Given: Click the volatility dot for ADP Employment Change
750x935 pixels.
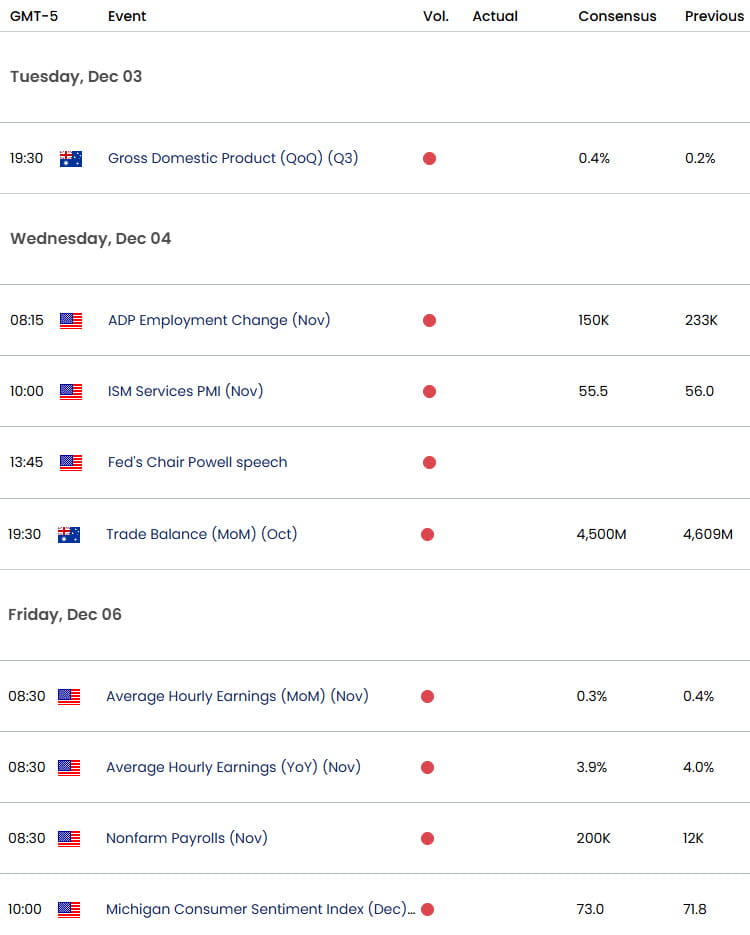Looking at the screenshot, I should tap(429, 320).
